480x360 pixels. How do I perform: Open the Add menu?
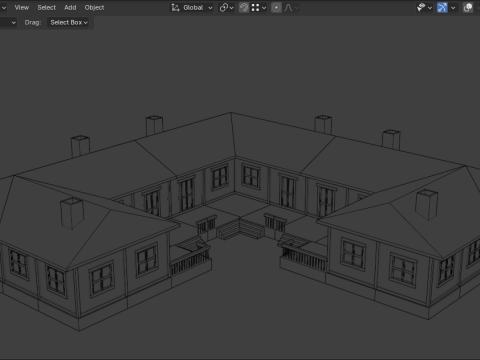pyautogui.click(x=70, y=7)
